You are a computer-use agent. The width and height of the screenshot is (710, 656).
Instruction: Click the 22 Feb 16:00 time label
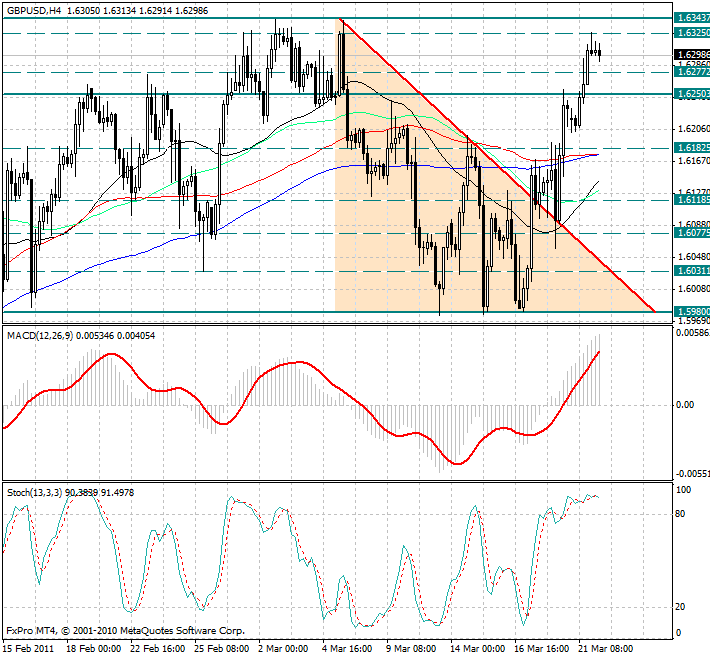point(158,648)
